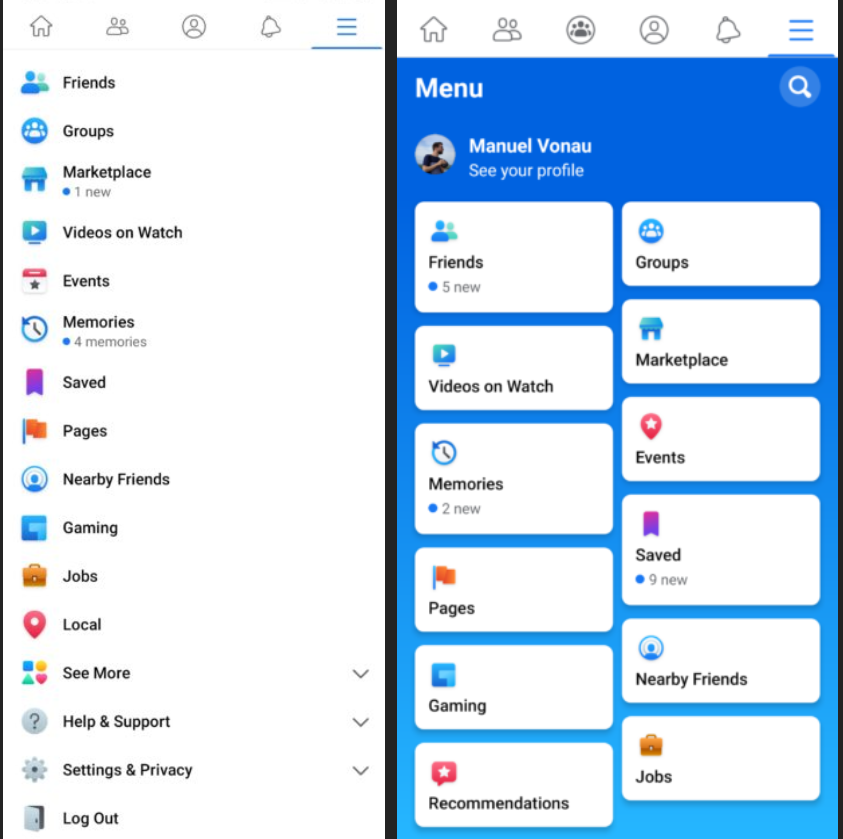Image resolution: width=843 pixels, height=839 pixels.
Task: Open Friends card with 5 new
Action: pyautogui.click(x=513, y=257)
